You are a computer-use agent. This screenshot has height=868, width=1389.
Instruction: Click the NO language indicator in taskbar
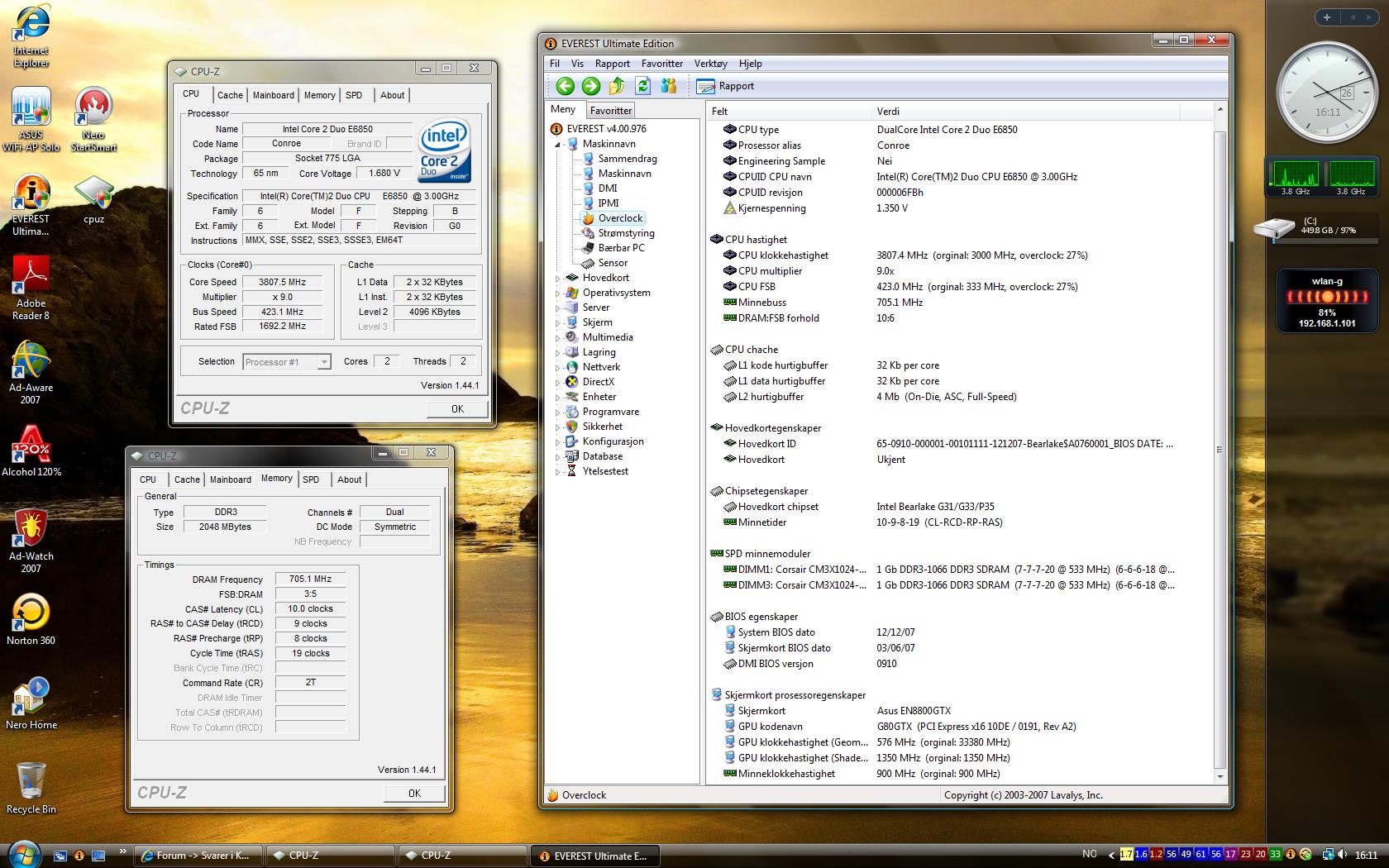1090,854
